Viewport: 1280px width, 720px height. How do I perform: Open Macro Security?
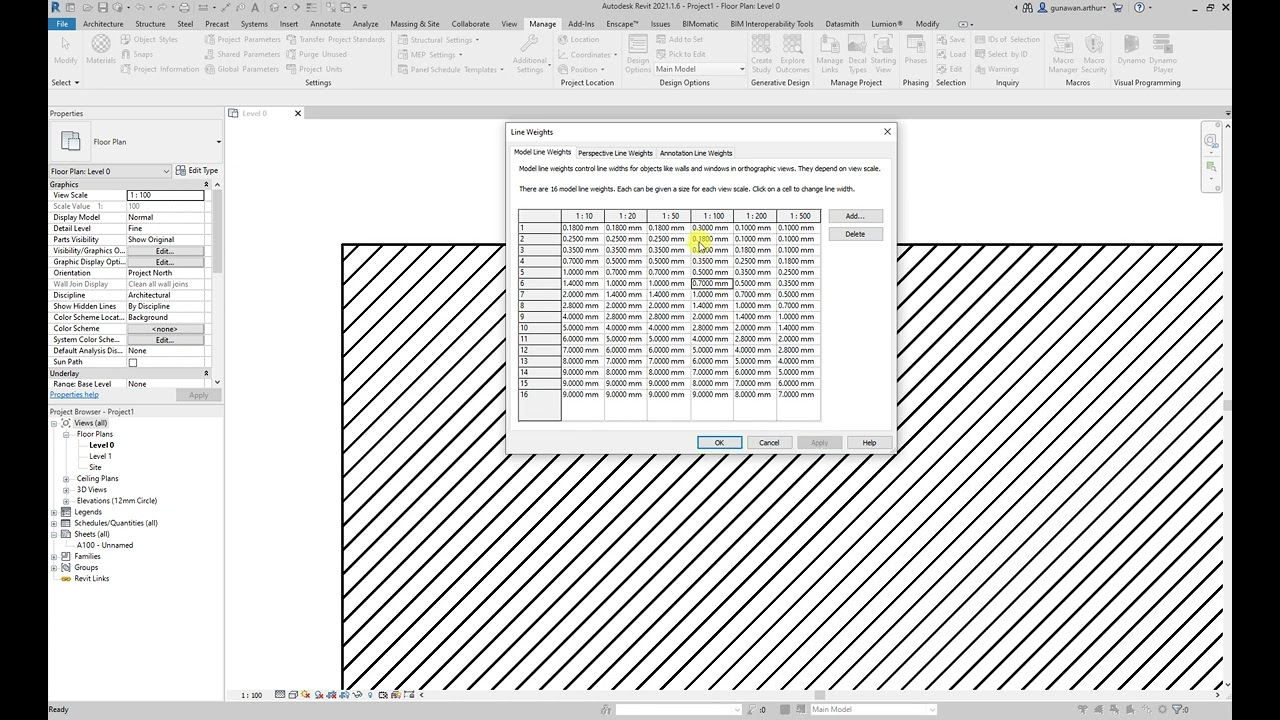point(1094,53)
